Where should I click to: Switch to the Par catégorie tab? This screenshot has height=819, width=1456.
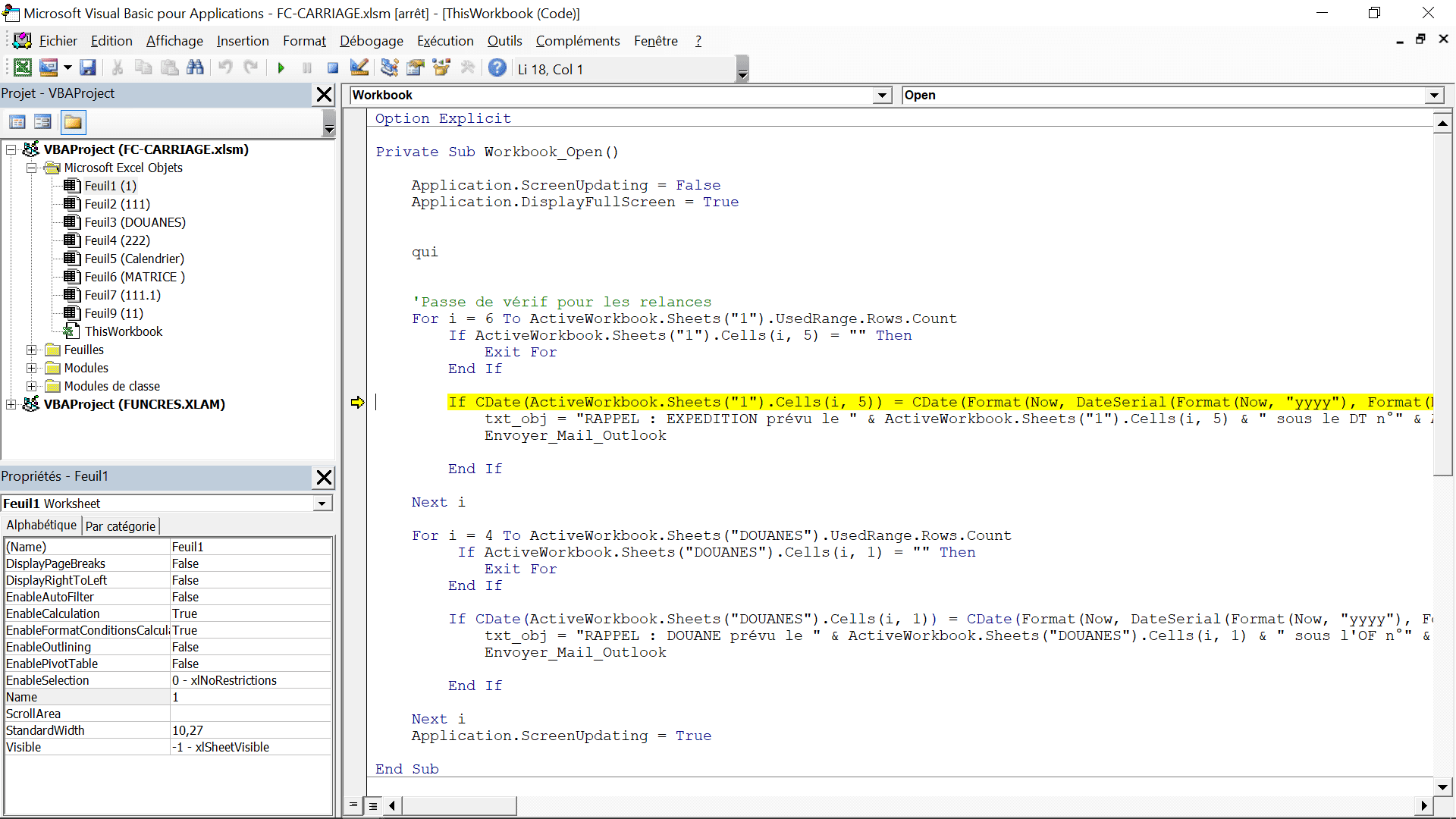click(x=120, y=526)
